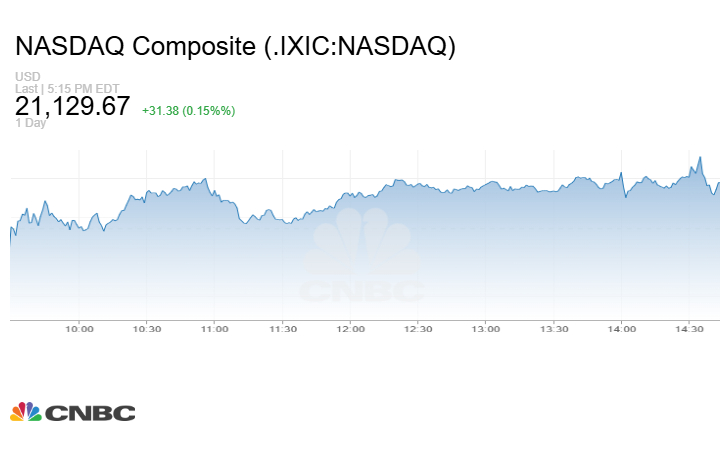Viewport: 720px width, 450px height.
Task: Click the 14:00 time axis marker
Action: 622,329
